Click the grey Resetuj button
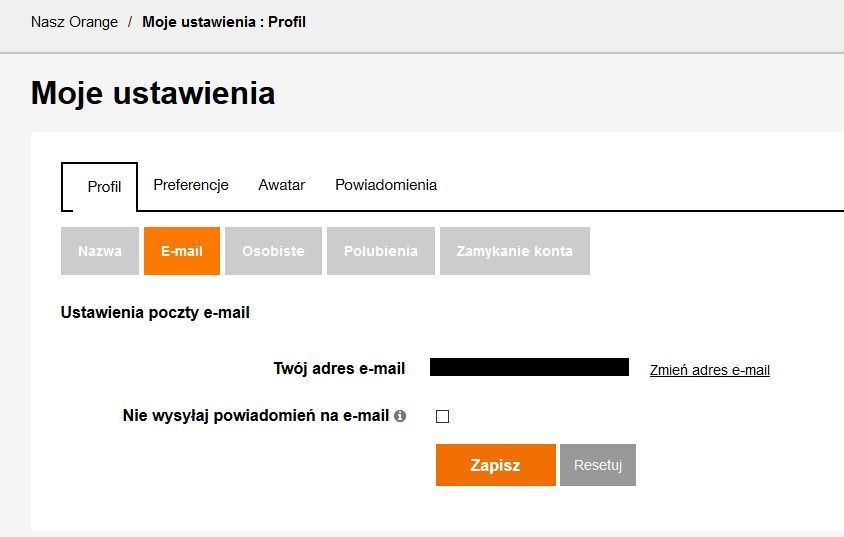This screenshot has height=537, width=844. click(598, 465)
